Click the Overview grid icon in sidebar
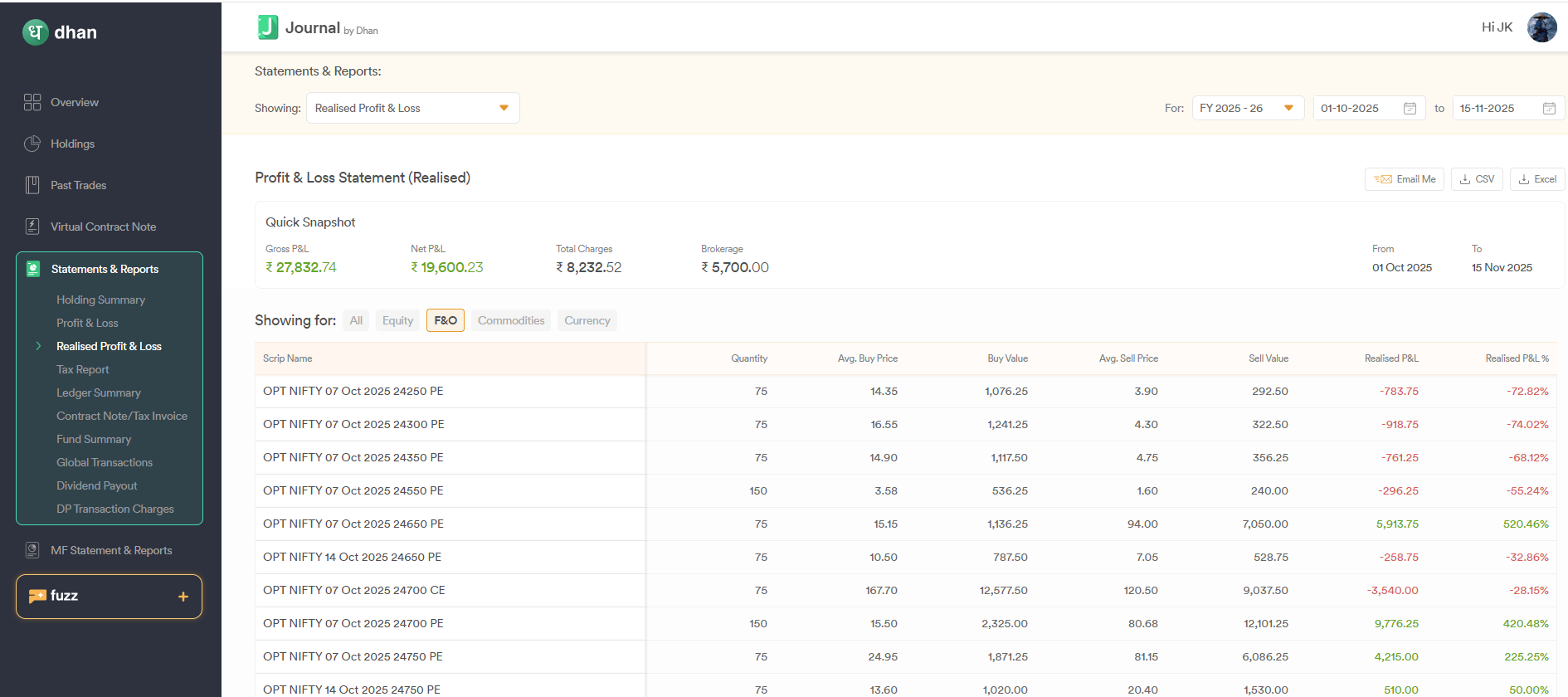The width and height of the screenshot is (1568, 697). click(x=32, y=102)
